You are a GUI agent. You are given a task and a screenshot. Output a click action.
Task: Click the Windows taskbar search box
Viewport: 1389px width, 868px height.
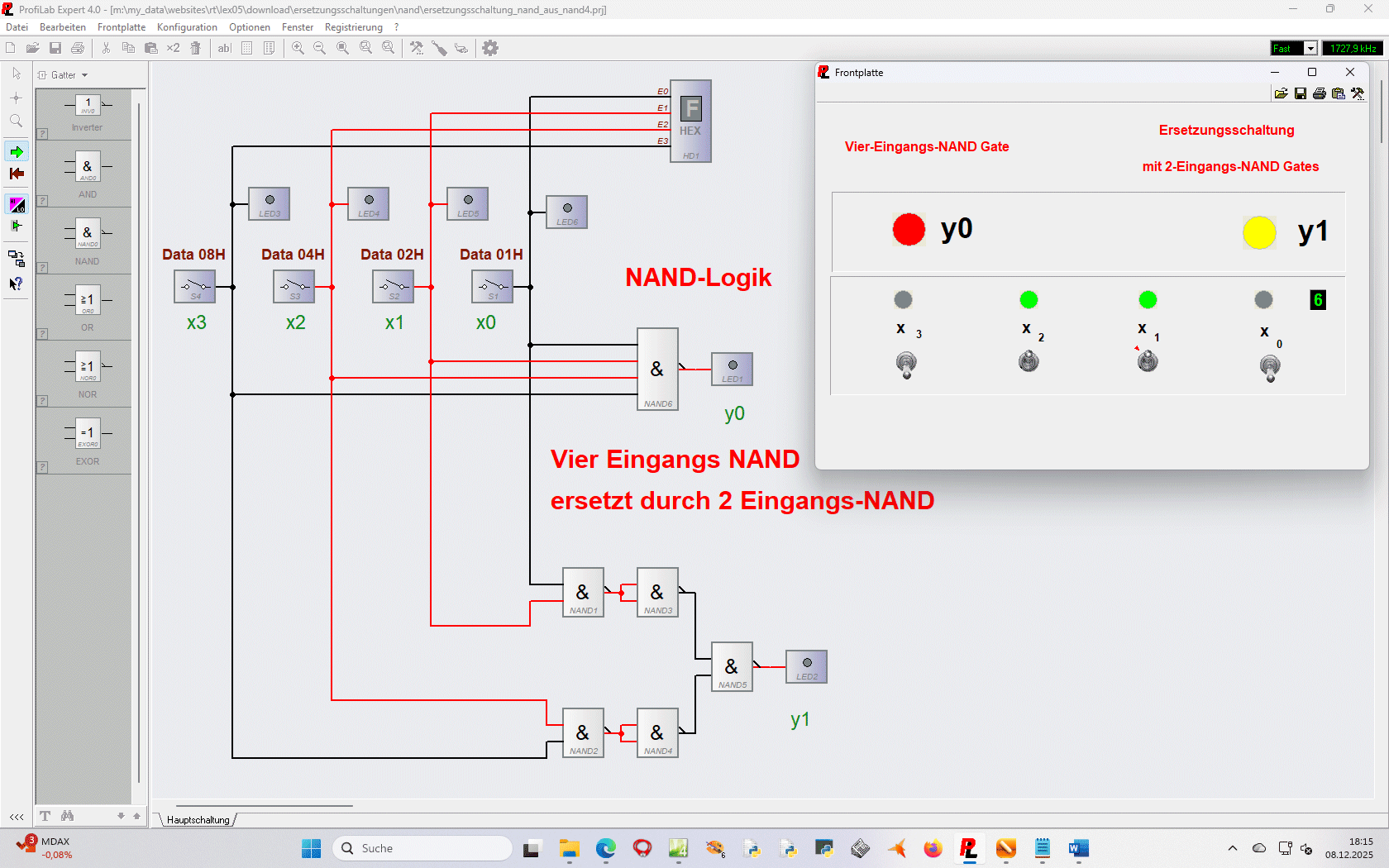[422, 848]
